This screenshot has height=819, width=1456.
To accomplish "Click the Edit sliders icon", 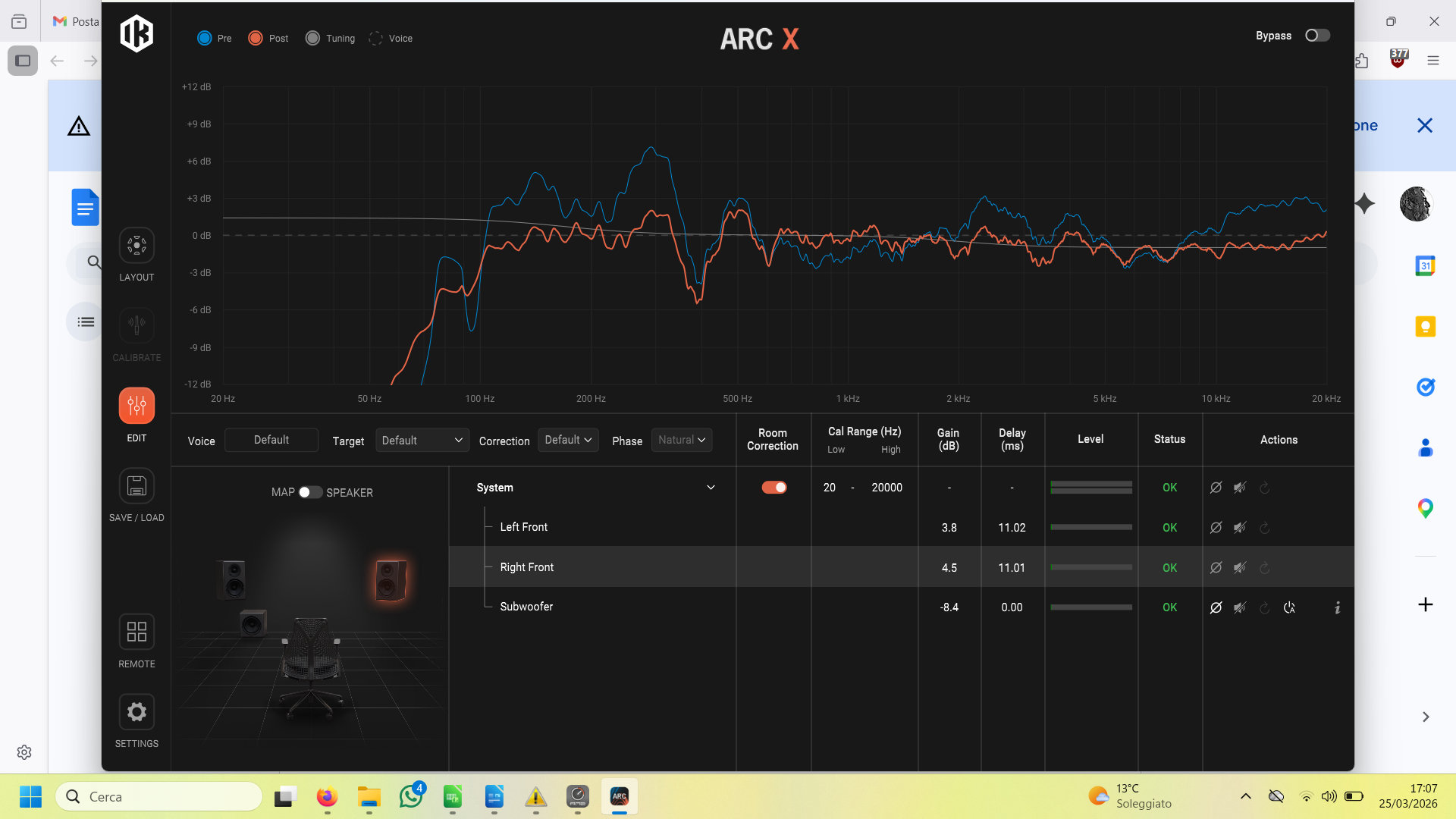I will pos(136,406).
